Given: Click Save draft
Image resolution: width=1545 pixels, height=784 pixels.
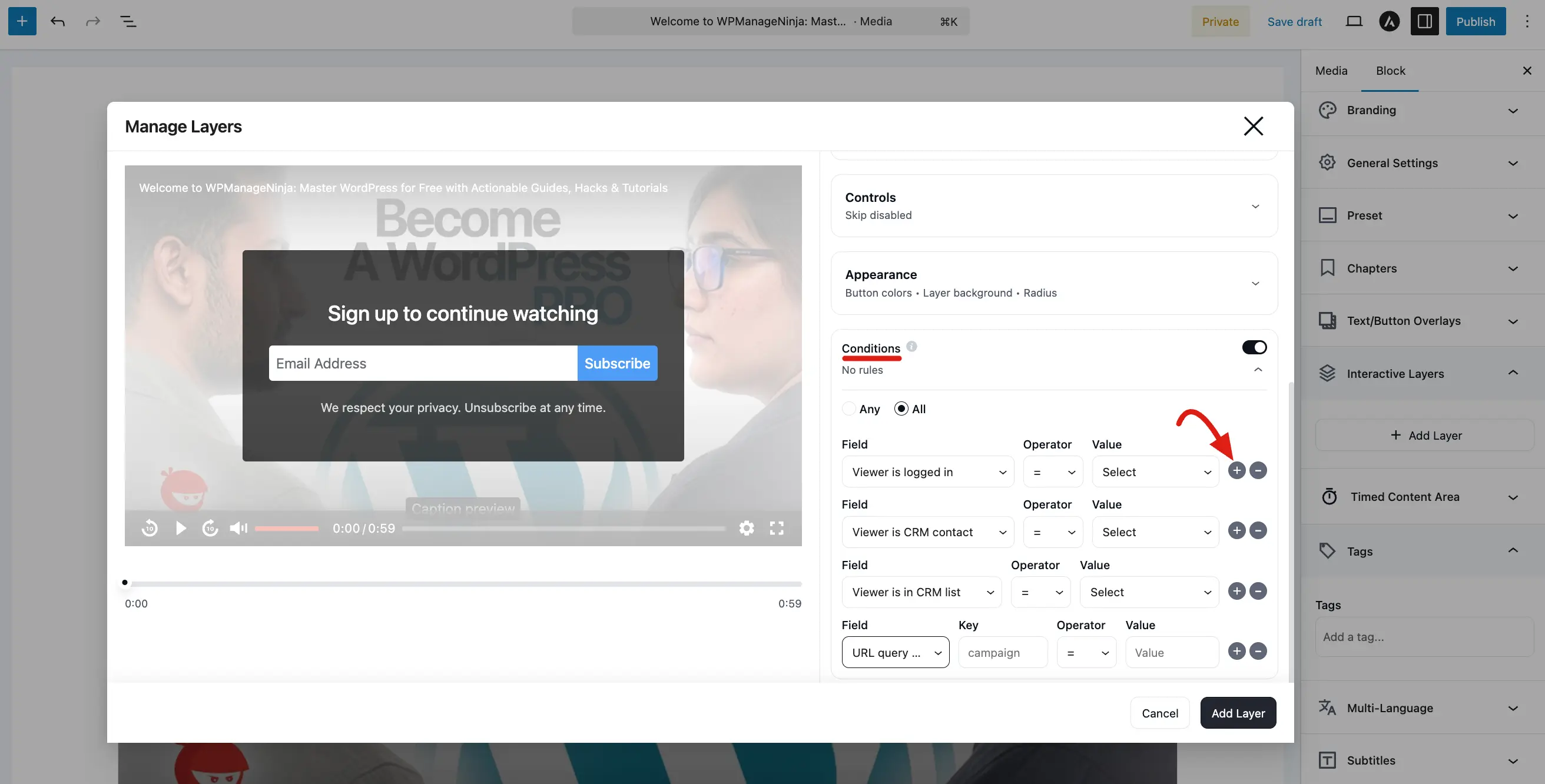Looking at the screenshot, I should pos(1294,22).
